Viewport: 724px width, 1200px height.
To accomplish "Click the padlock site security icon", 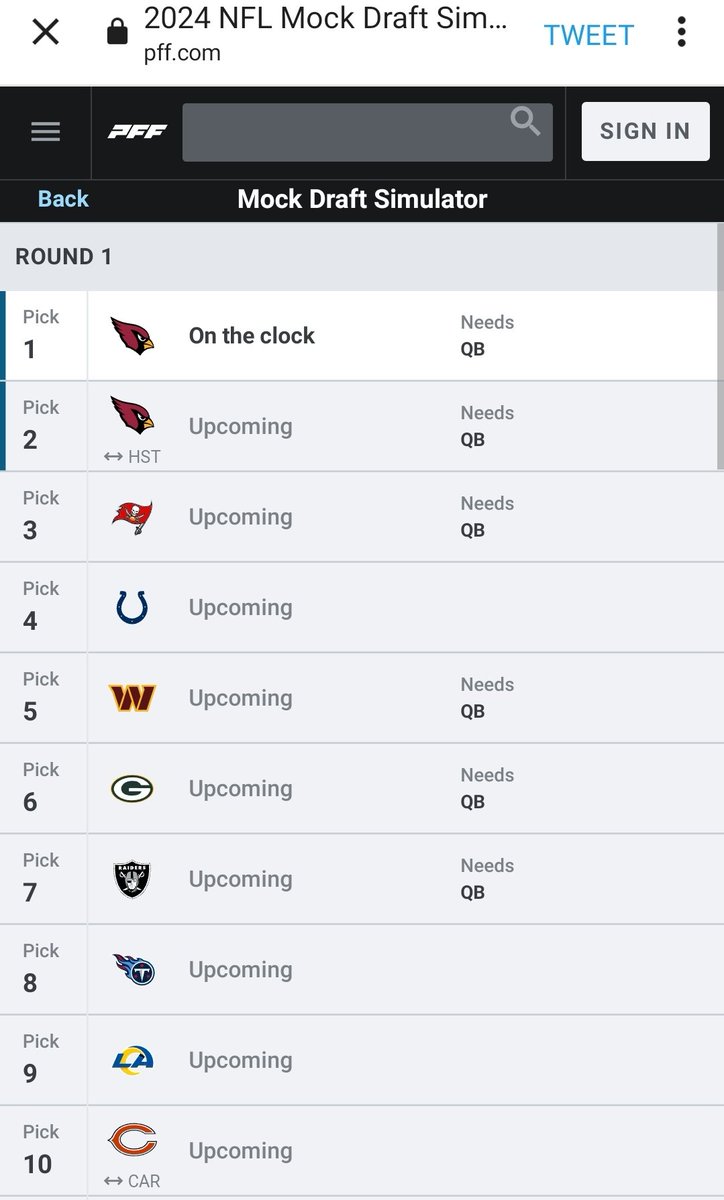I will click(117, 33).
